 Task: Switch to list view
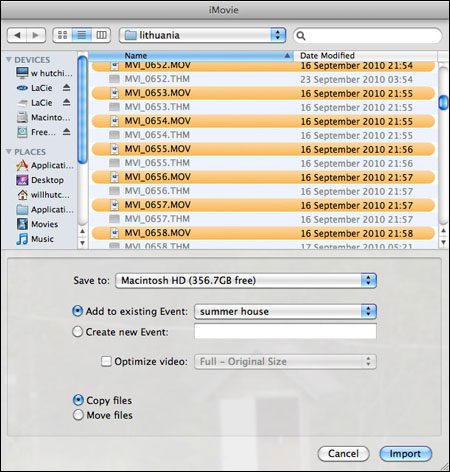[82, 35]
